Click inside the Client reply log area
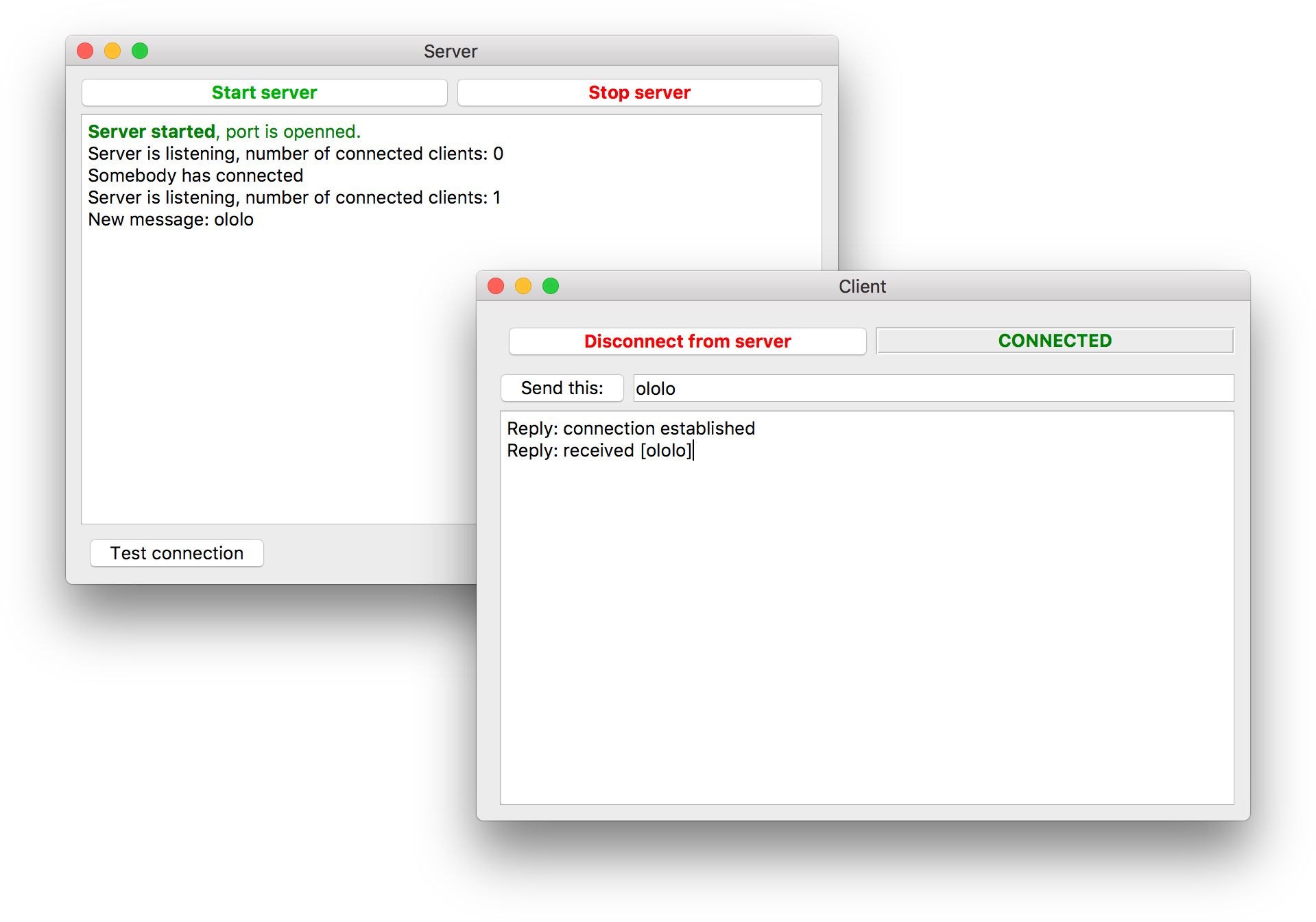The width and height of the screenshot is (1316, 922). click(x=867, y=608)
